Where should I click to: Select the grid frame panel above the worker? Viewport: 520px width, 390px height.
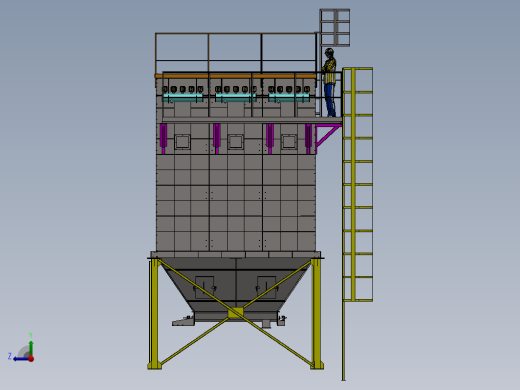(x=335, y=28)
